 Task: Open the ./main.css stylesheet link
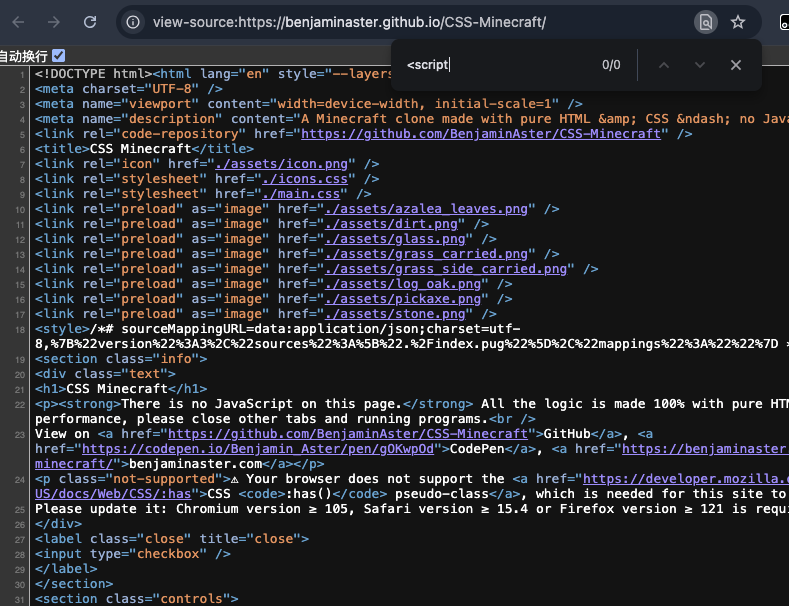point(301,194)
